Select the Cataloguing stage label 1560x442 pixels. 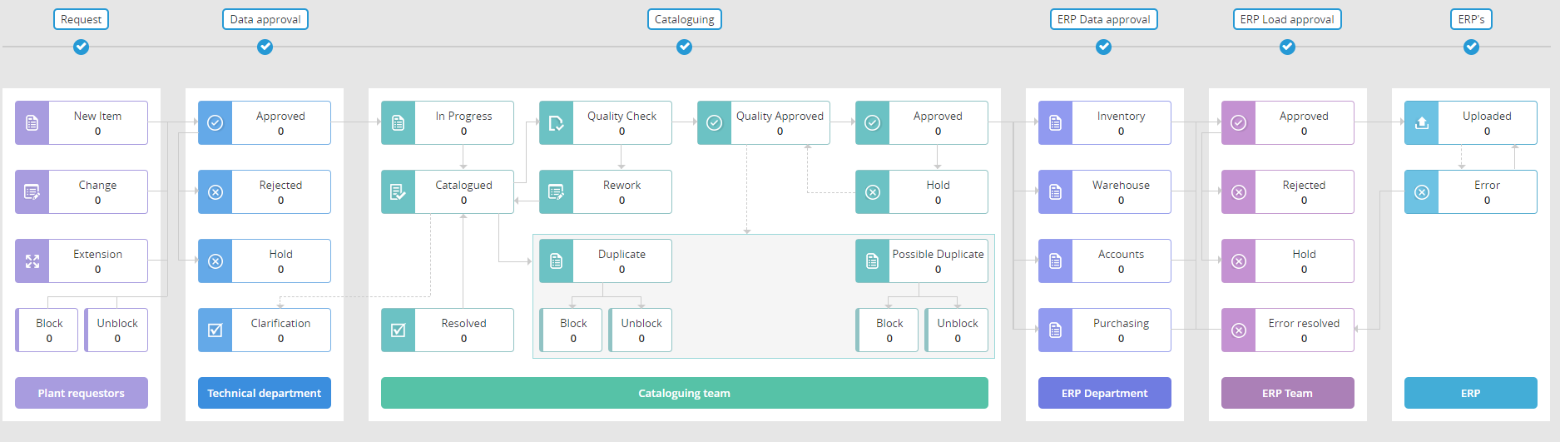tap(684, 19)
